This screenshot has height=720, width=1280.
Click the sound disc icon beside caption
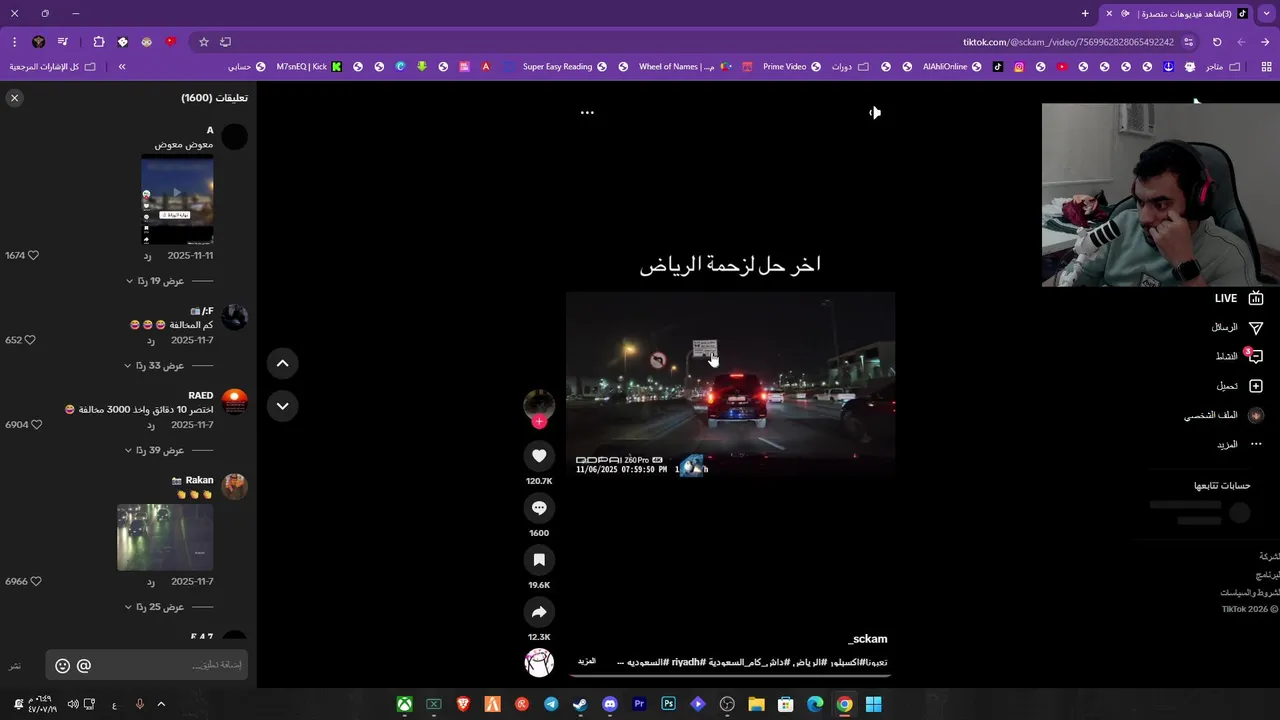point(539,663)
